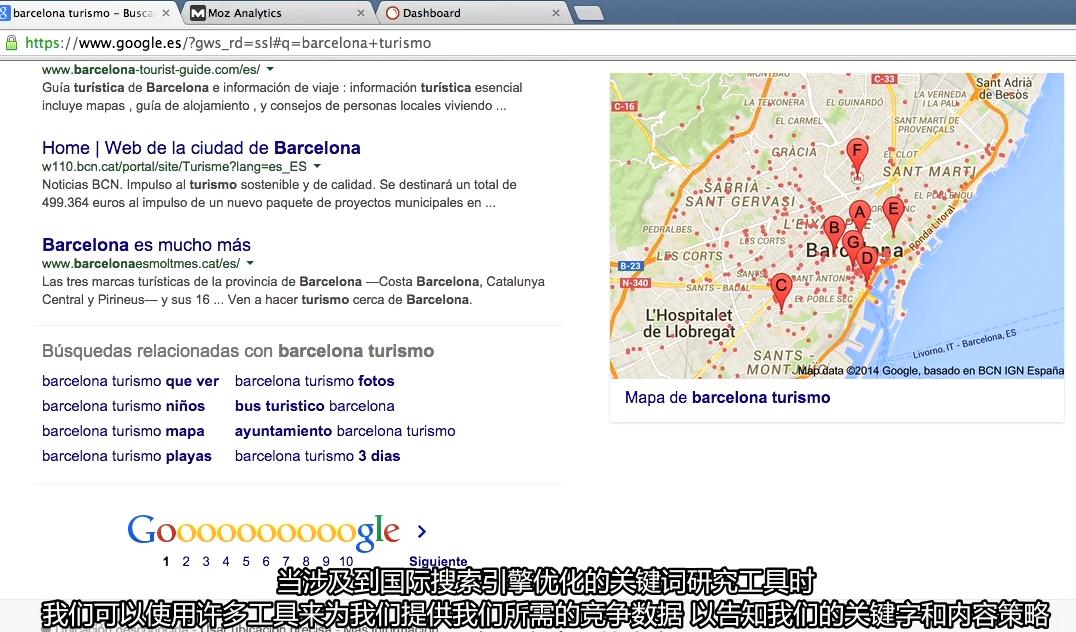
Task: Close the Dashboard tab
Action: (556, 13)
